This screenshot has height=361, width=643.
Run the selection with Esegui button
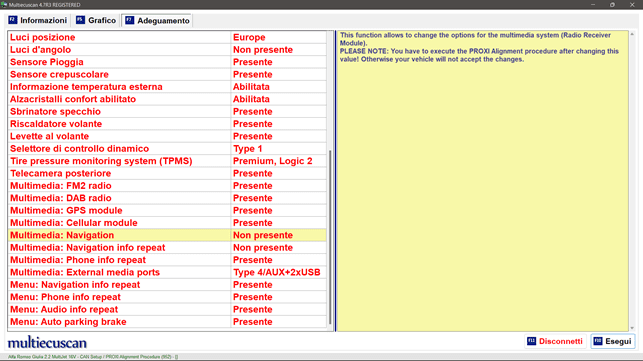point(613,341)
